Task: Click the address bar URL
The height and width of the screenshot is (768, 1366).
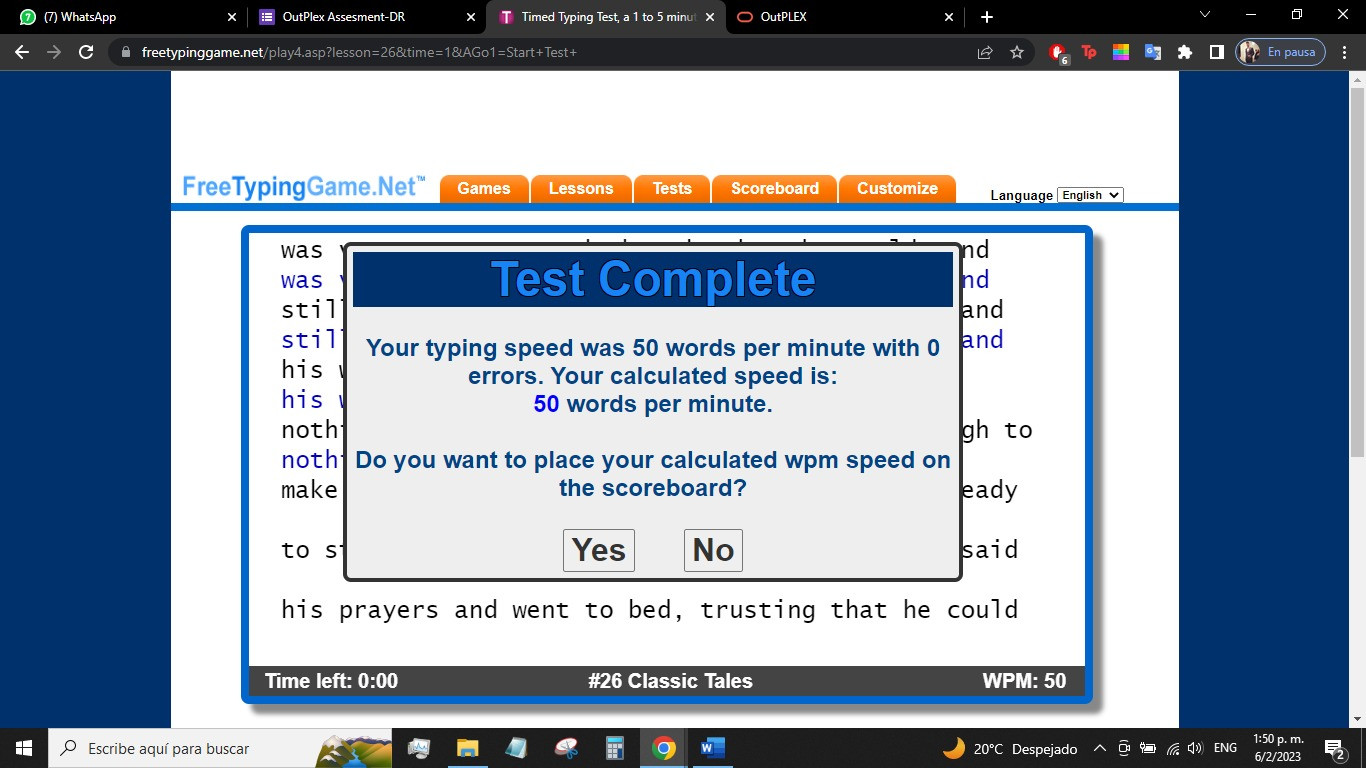Action: 357,52
